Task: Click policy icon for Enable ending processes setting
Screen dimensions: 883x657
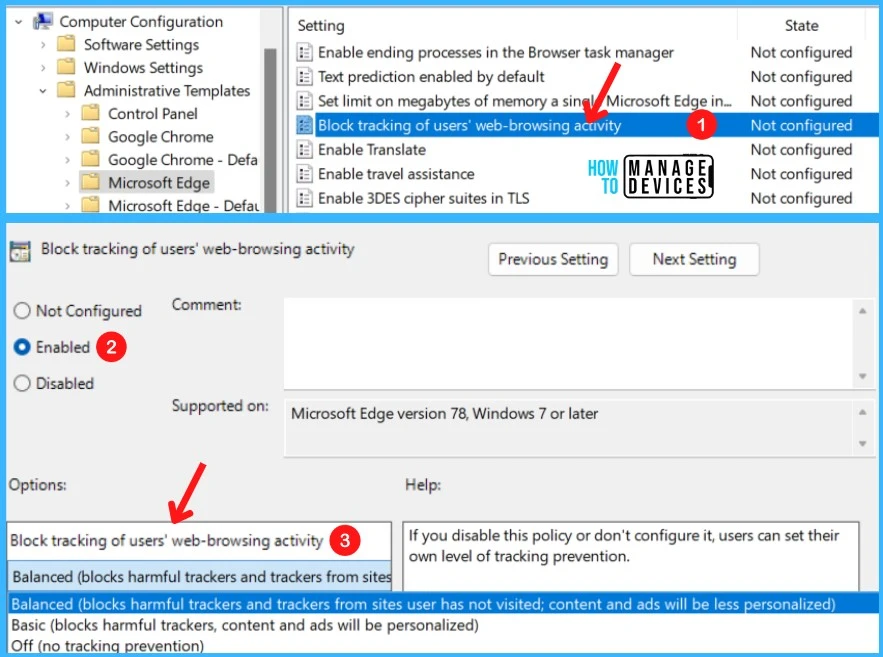Action: 305,52
